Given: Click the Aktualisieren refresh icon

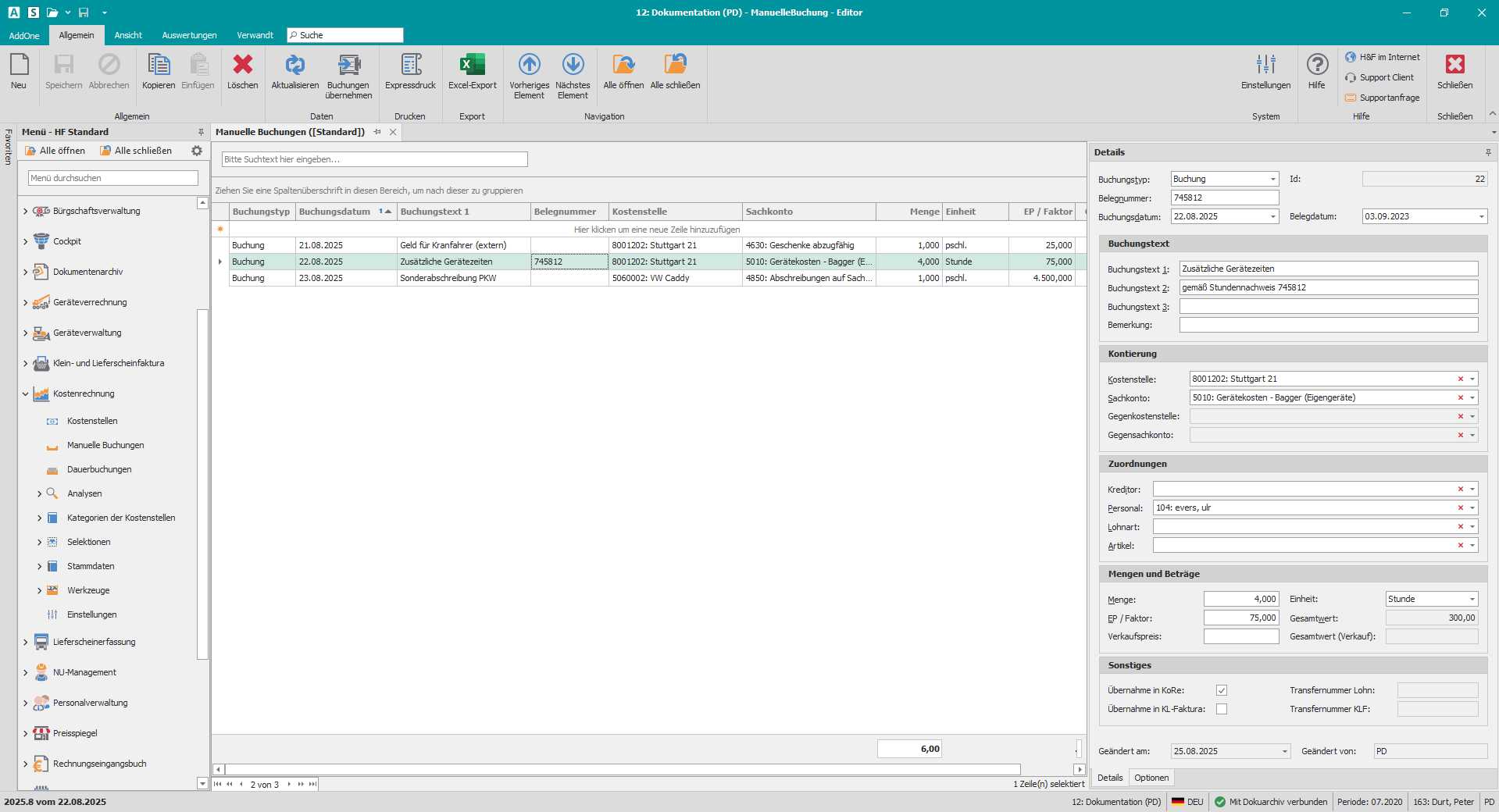Looking at the screenshot, I should 294,66.
